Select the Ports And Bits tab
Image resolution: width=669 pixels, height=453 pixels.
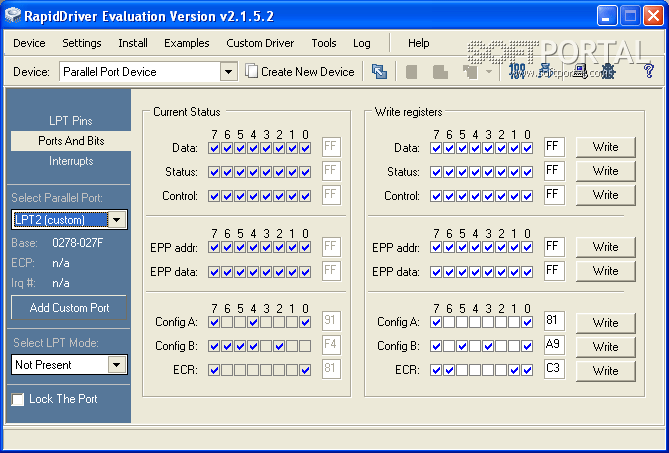point(71,141)
